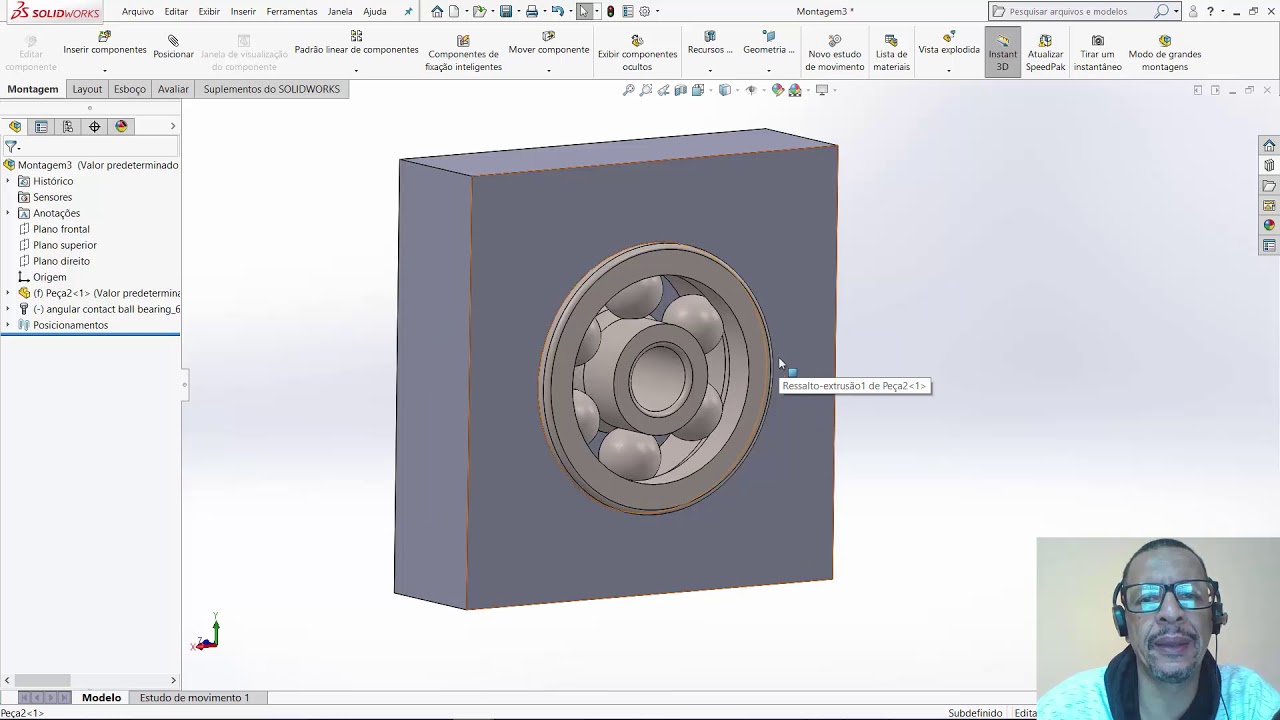
Task: Open the Inserir menu
Action: pyautogui.click(x=243, y=11)
